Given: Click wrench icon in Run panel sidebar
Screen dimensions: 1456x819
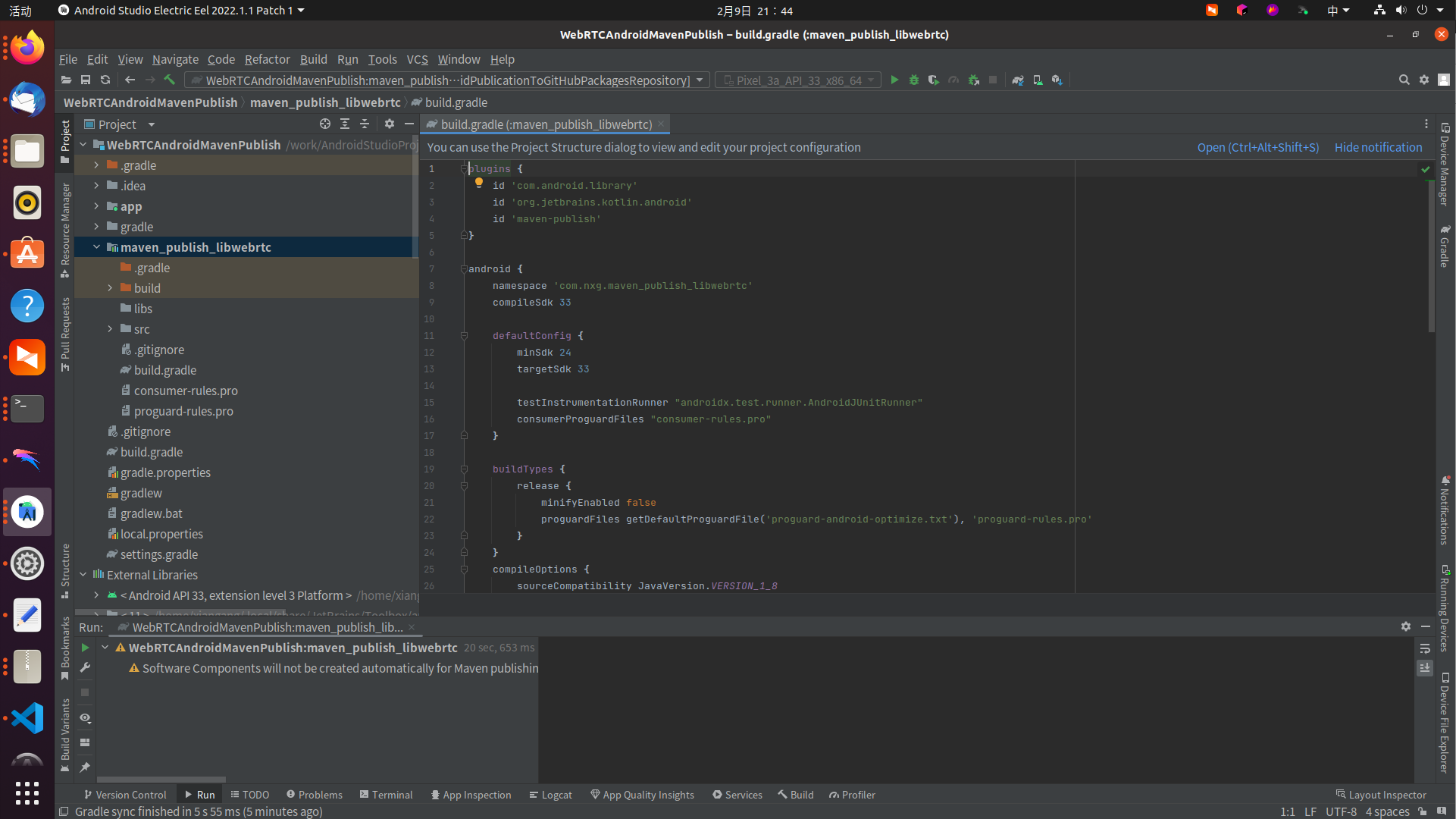Looking at the screenshot, I should click(85, 667).
